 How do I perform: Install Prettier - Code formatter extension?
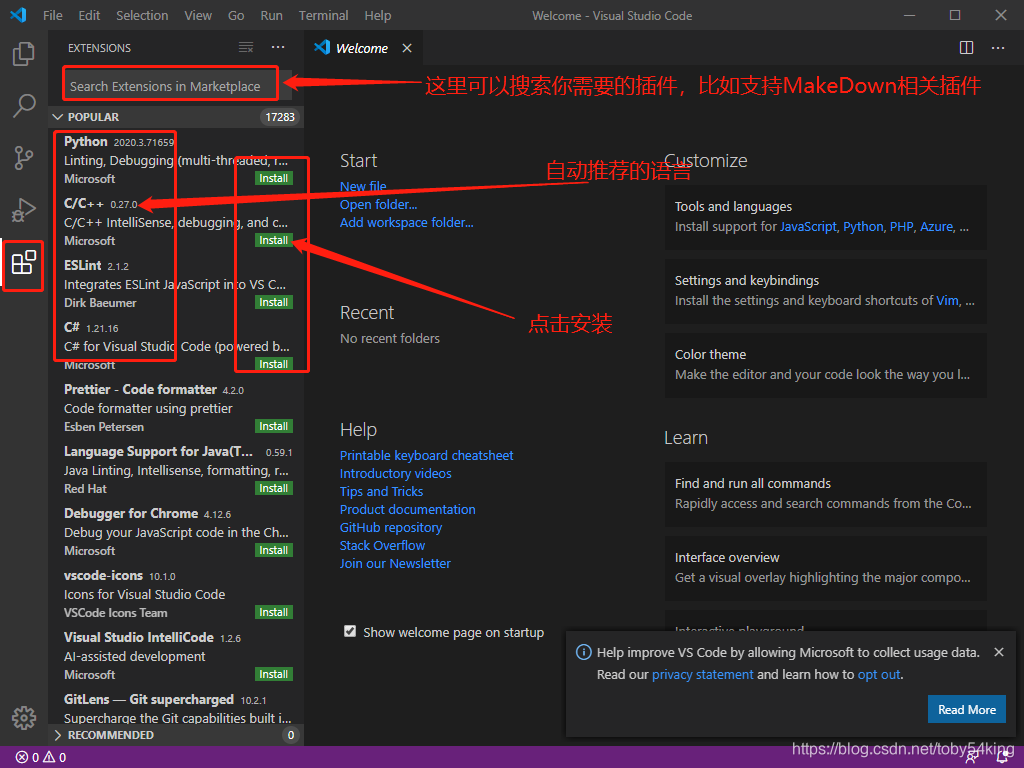click(x=274, y=426)
